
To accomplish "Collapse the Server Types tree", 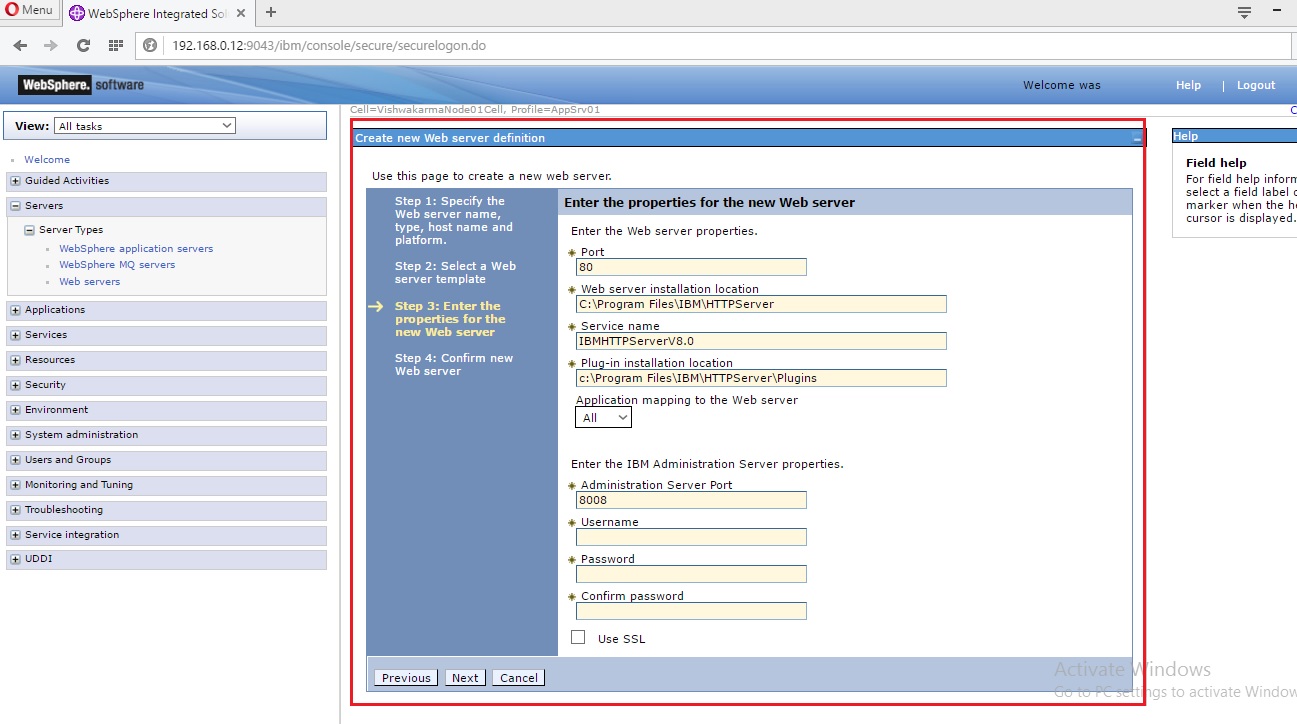I will [x=31, y=229].
